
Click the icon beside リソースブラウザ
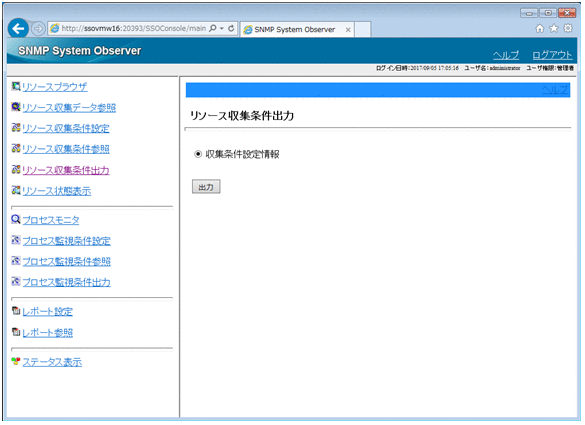tap(16, 87)
